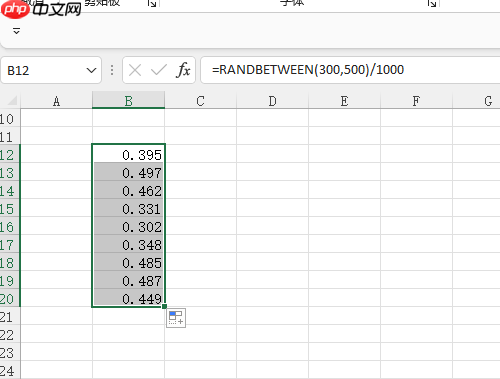This screenshot has height=379, width=500.
Task: Select row 23 header
Action: pyautogui.click(x=9, y=353)
